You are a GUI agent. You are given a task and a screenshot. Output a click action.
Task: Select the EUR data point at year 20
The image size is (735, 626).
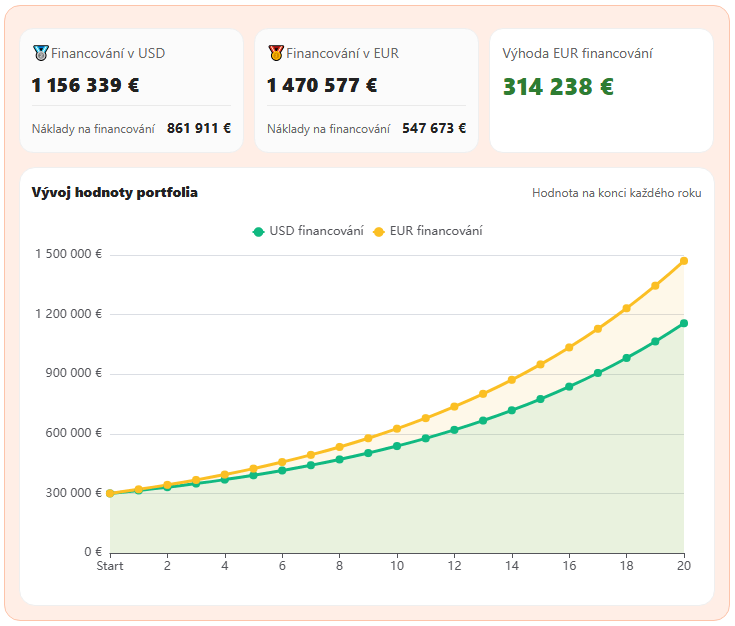(684, 261)
